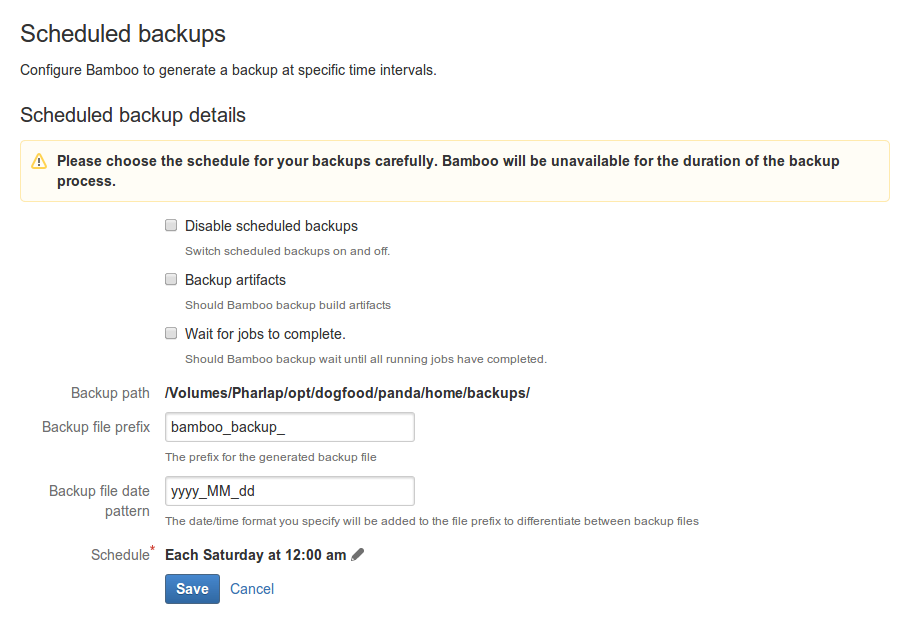
Task: Click the 'Backup file date pattern' label
Action: point(99,501)
